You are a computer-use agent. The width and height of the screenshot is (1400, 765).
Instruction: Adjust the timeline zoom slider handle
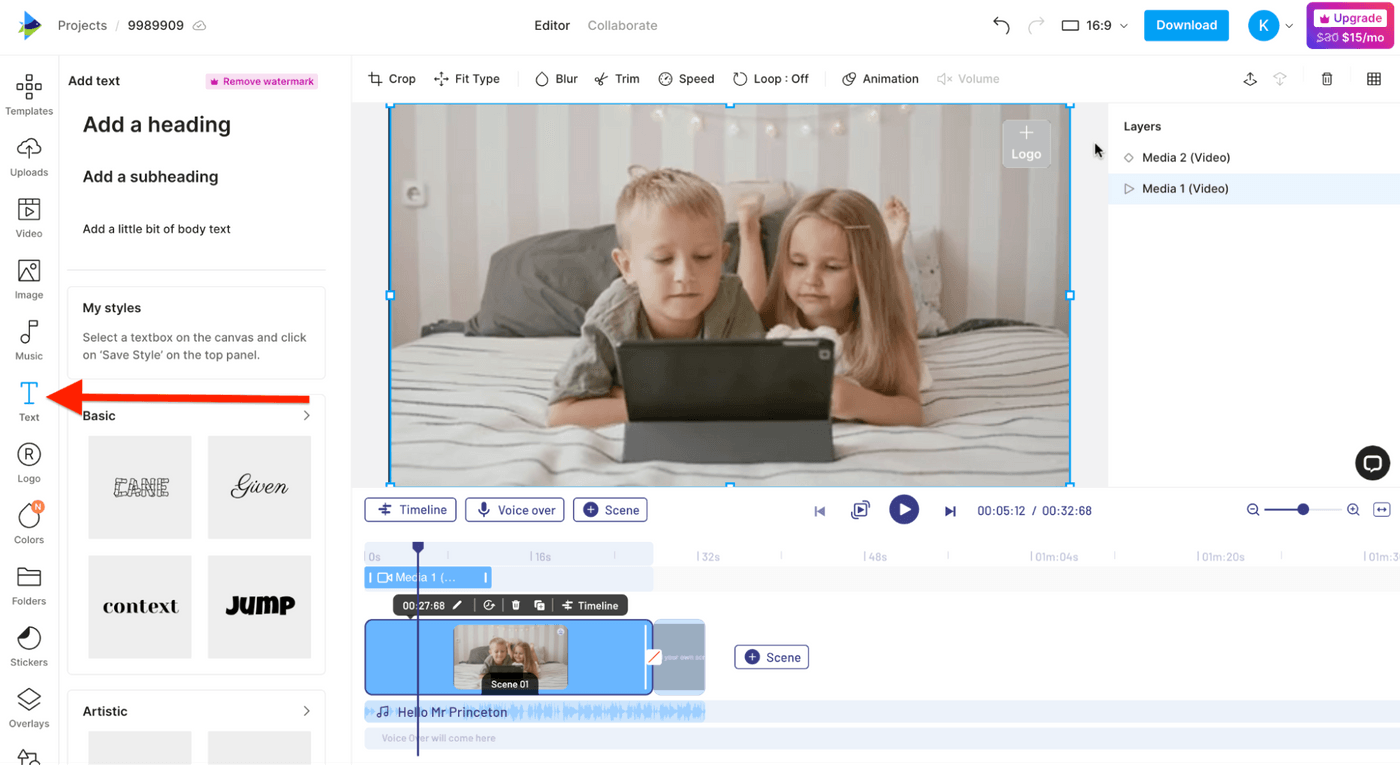point(1303,510)
